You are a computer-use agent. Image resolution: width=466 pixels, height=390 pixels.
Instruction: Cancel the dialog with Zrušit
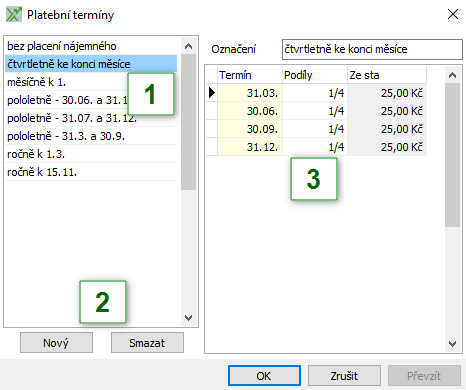coord(344,376)
